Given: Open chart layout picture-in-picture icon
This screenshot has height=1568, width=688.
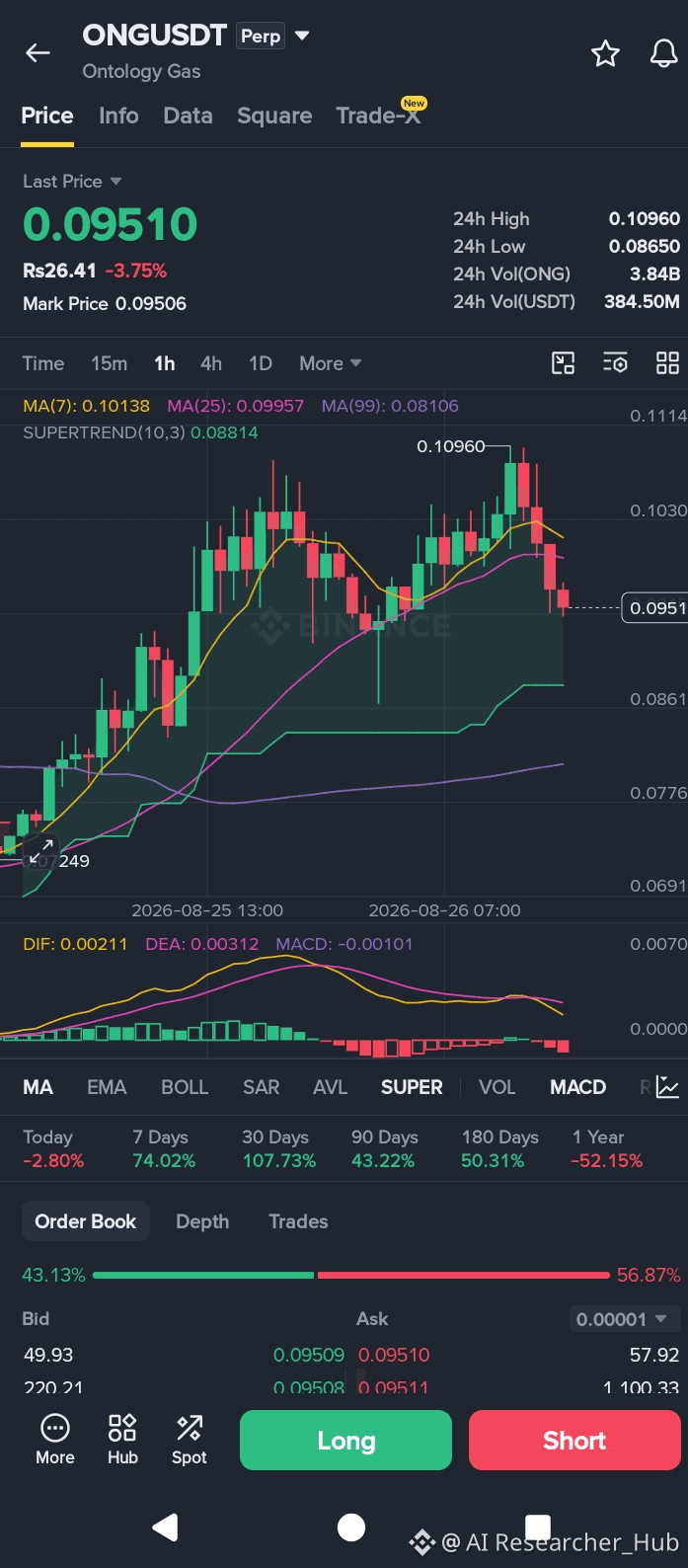Looking at the screenshot, I should [x=563, y=363].
